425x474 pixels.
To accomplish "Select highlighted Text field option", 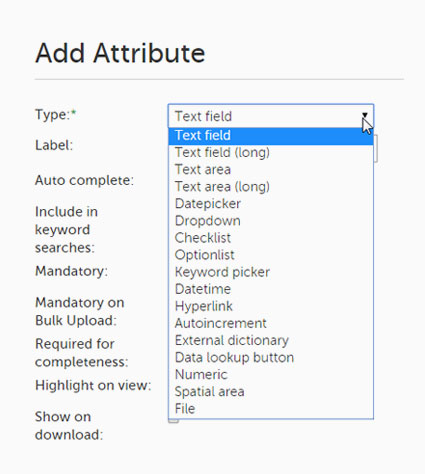I will pos(271,136).
